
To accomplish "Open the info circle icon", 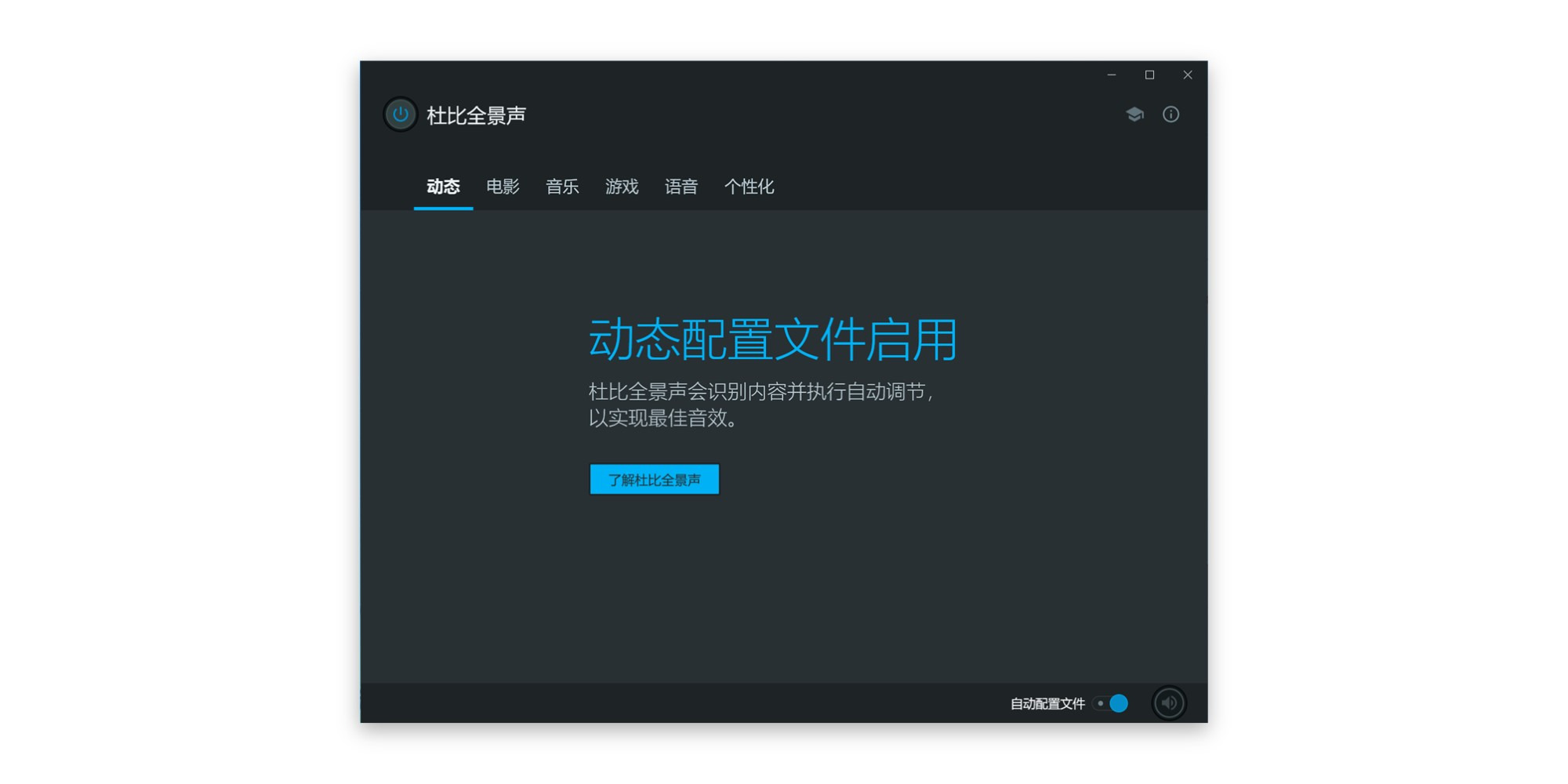I will pos(1171,114).
